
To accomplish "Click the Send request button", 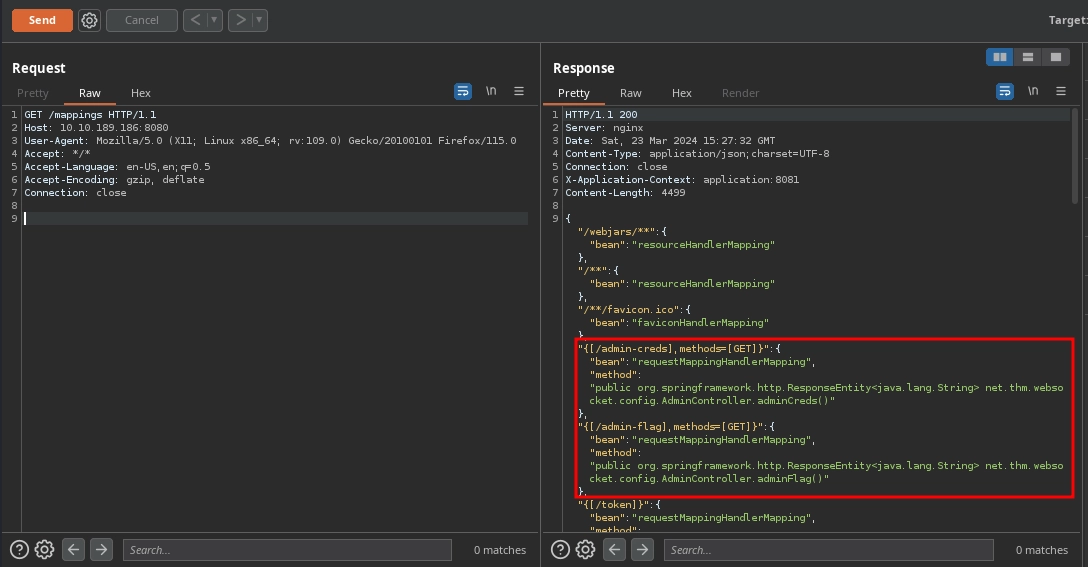I will pos(42,20).
